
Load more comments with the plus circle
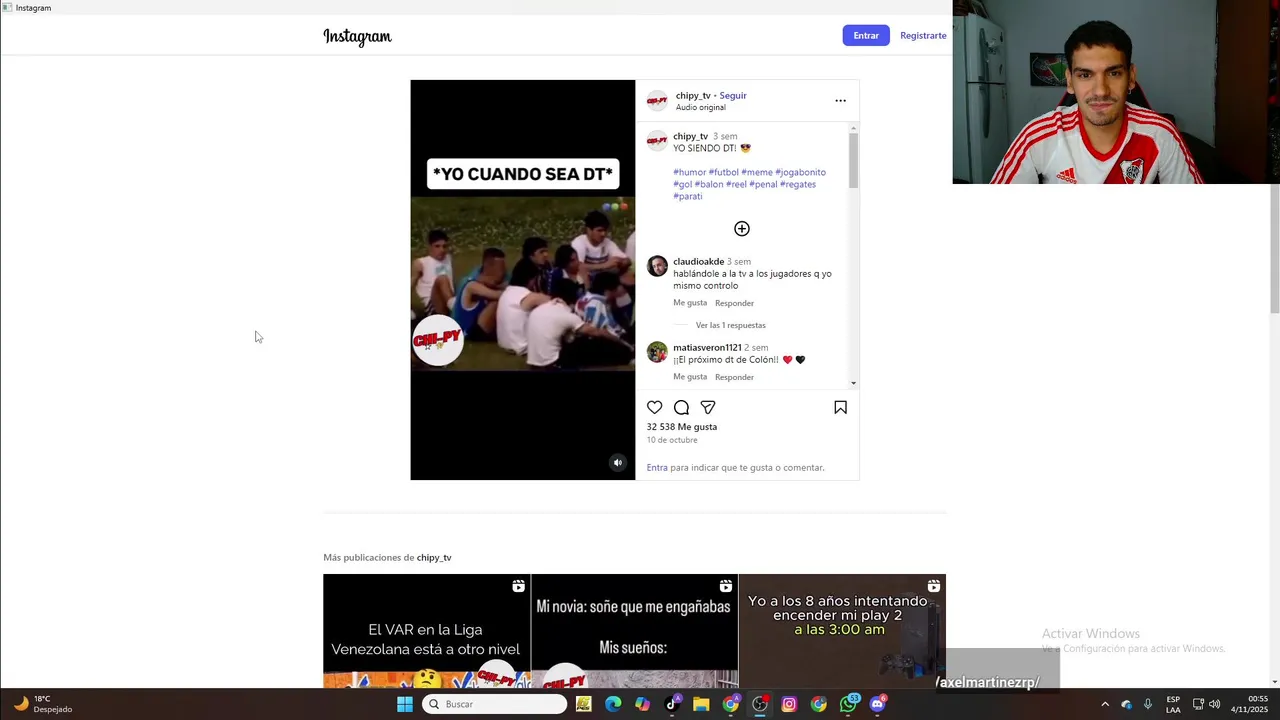coord(742,229)
